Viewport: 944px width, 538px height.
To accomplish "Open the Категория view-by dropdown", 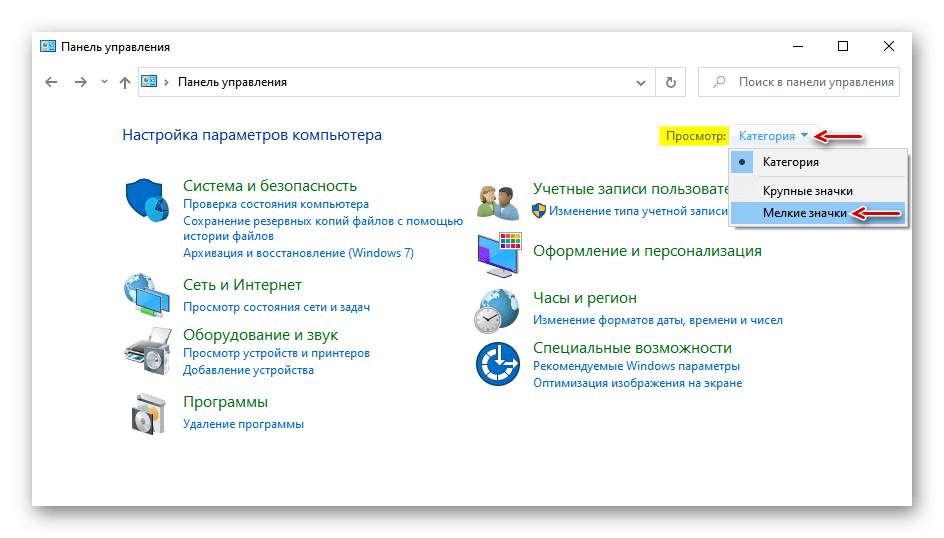I will tap(773, 136).
